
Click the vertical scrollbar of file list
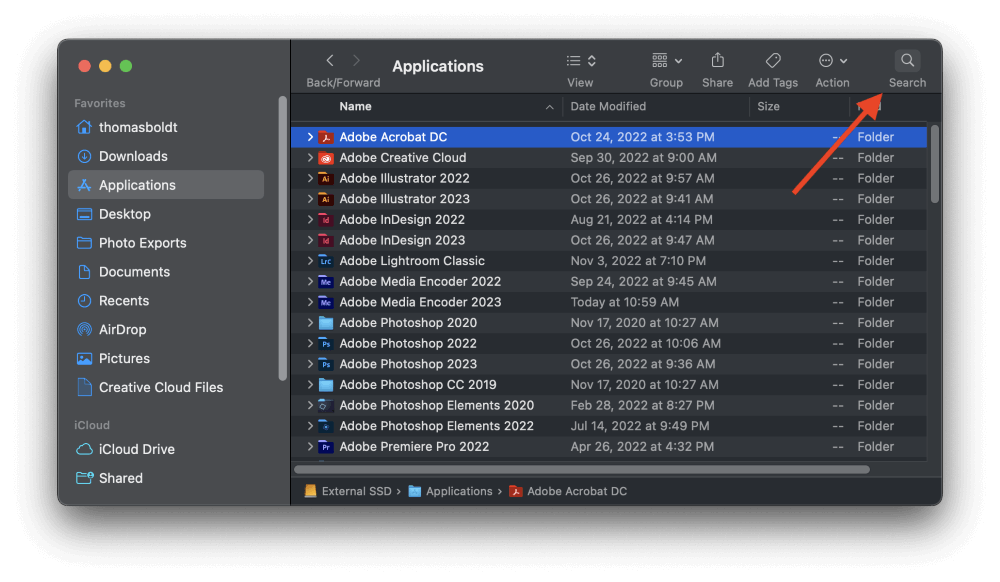click(935, 164)
